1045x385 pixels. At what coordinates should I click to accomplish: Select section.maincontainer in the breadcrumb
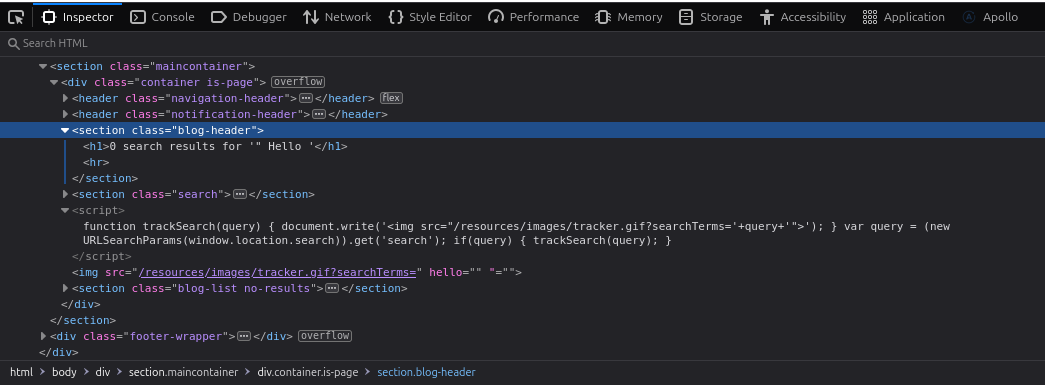click(183, 372)
